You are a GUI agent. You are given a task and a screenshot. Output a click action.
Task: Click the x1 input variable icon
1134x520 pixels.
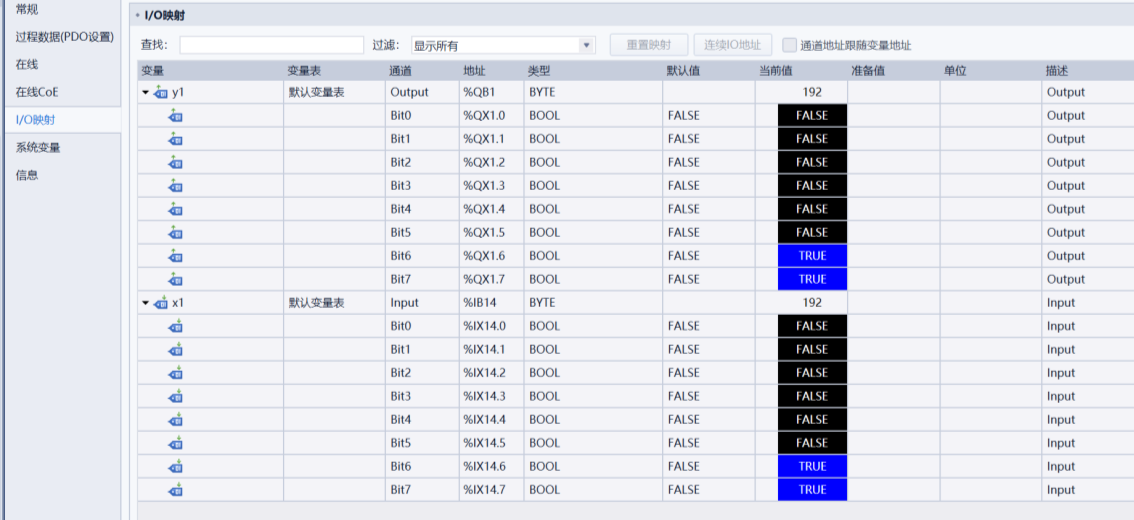(161, 303)
